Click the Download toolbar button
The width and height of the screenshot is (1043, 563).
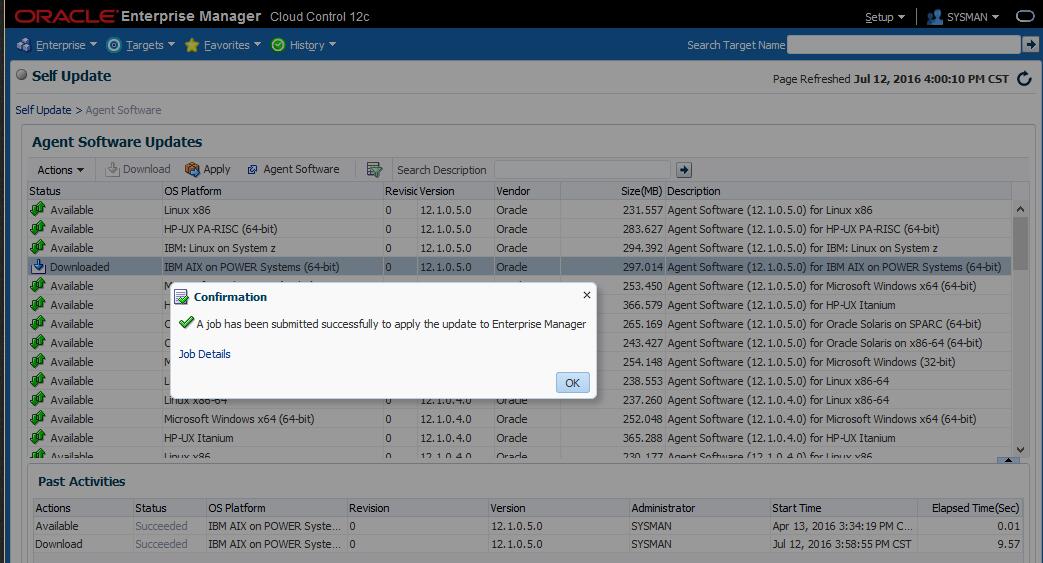[138, 169]
